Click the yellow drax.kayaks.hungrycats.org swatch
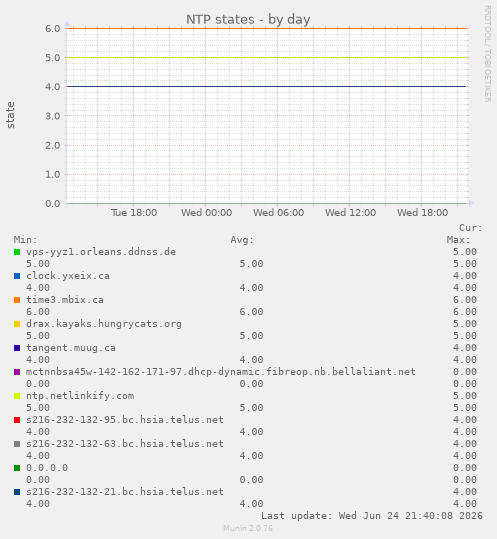Viewport: 497px width, 539px height. (x=17, y=324)
